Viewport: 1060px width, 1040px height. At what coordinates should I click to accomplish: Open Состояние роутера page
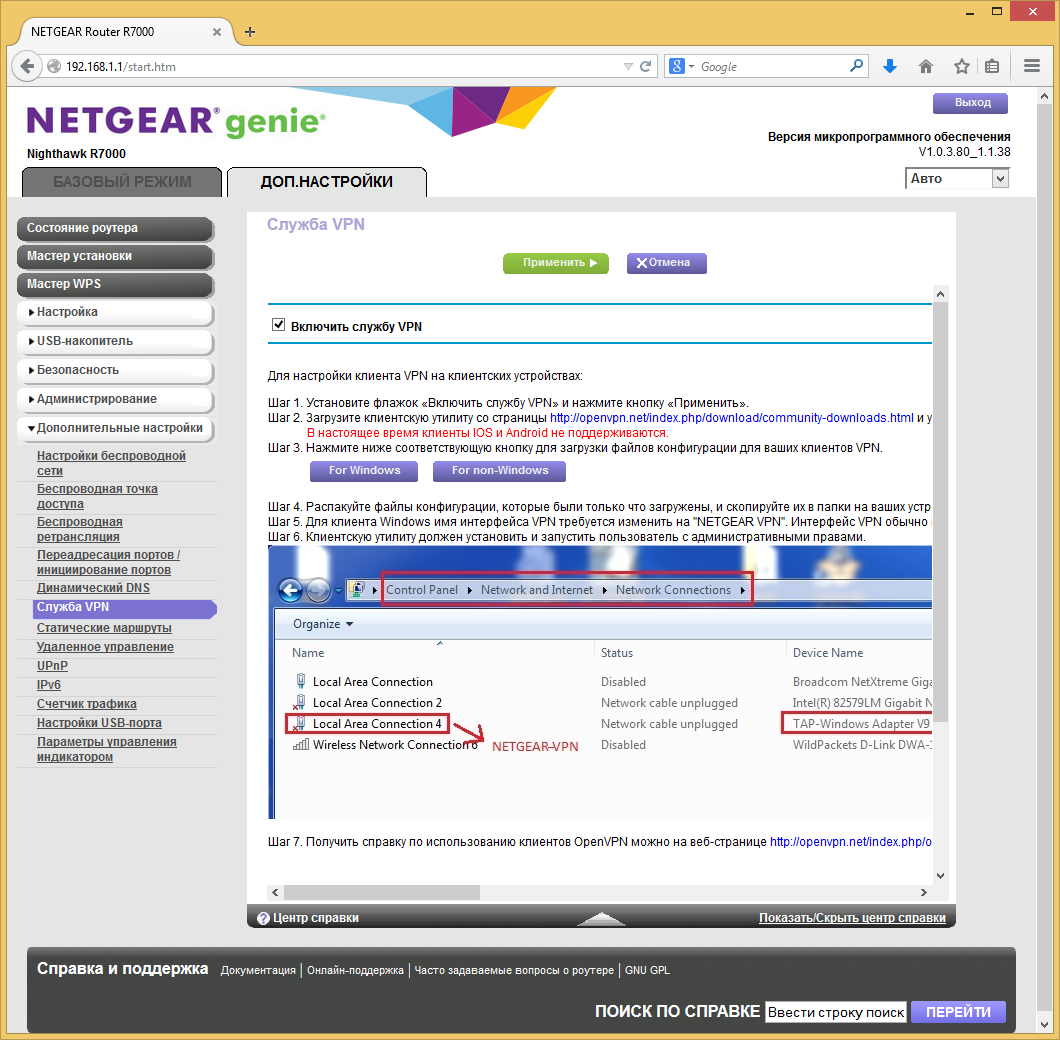point(115,229)
